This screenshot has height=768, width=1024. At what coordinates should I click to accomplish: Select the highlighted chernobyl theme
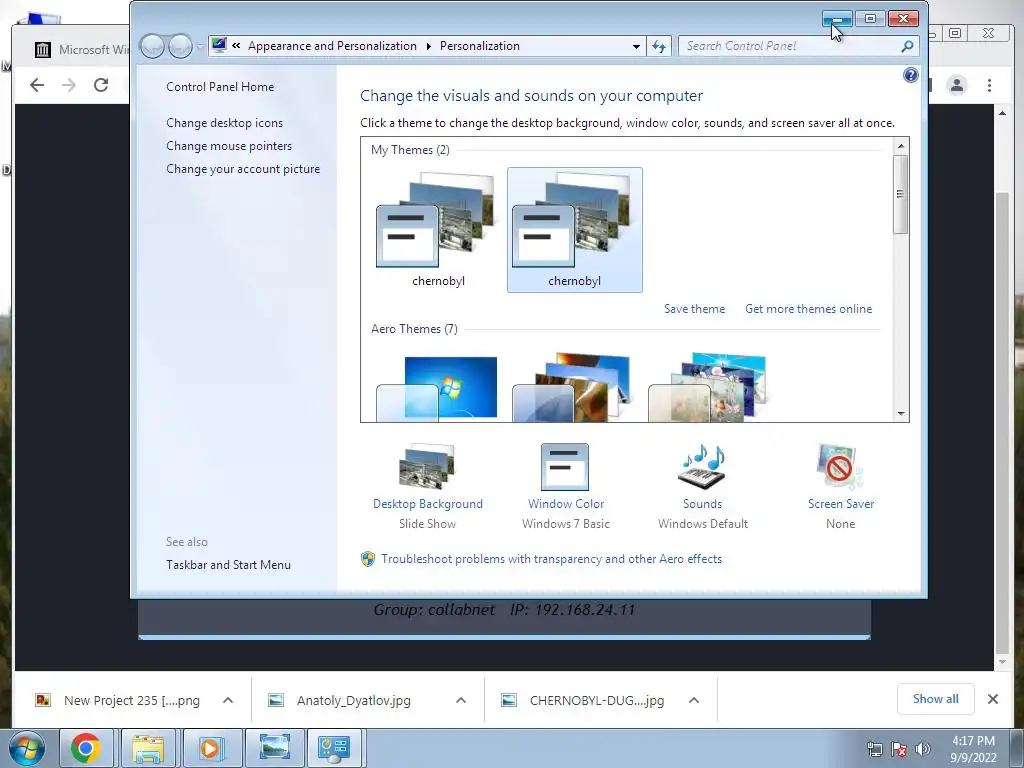[575, 230]
